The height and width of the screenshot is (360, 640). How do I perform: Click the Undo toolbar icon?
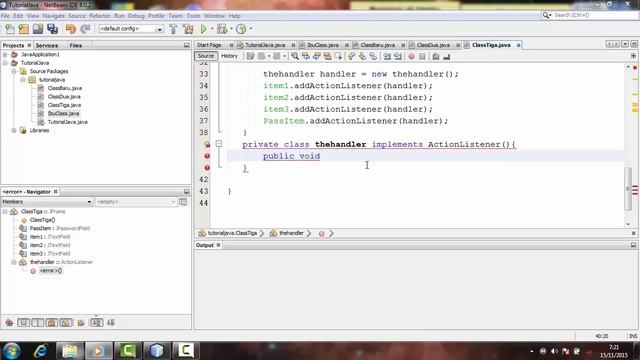click(x=71, y=29)
